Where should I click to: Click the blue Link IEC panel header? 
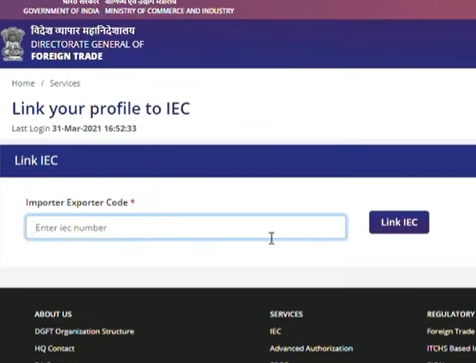[x=238, y=161]
